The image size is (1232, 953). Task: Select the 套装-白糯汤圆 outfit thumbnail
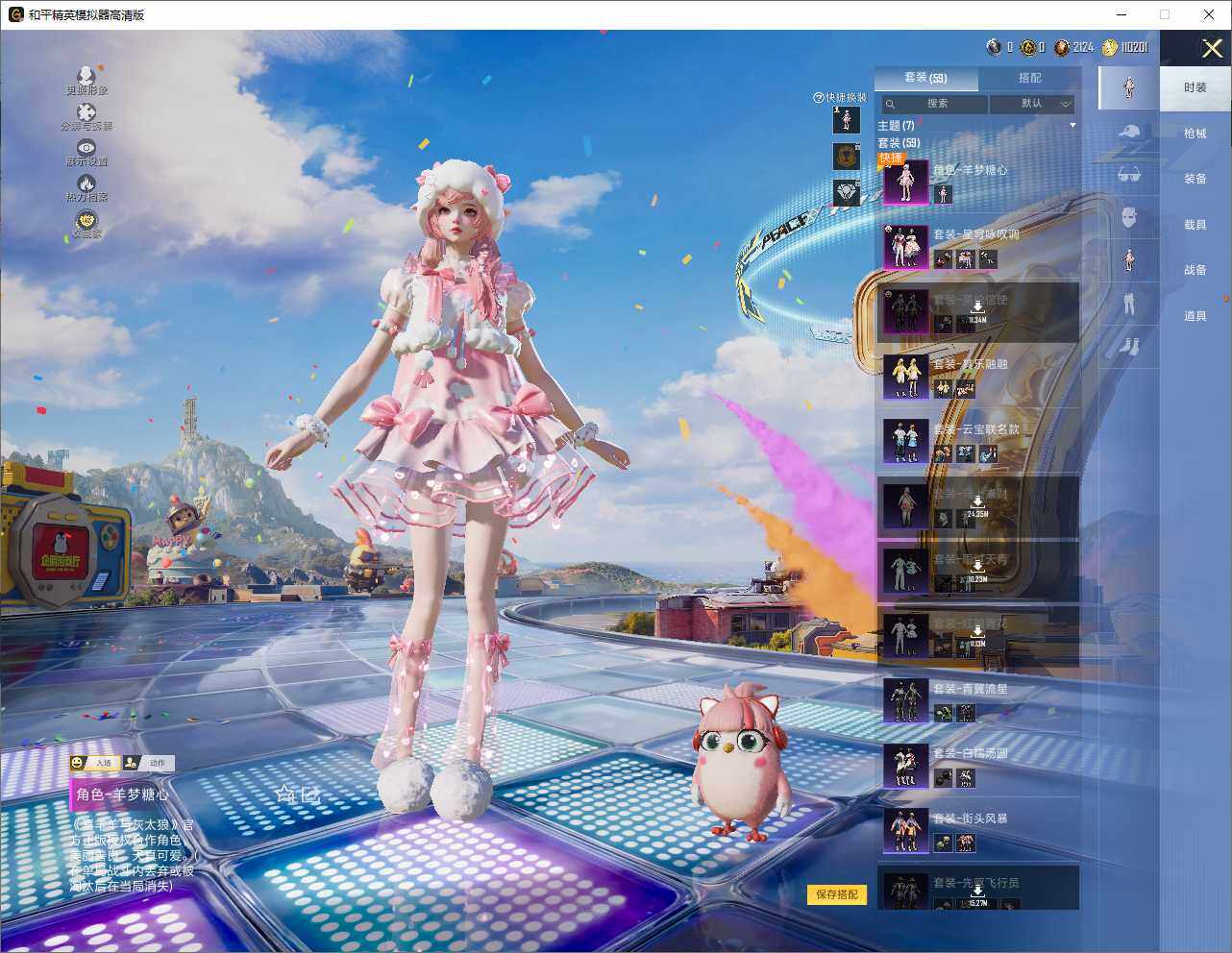pos(905,766)
